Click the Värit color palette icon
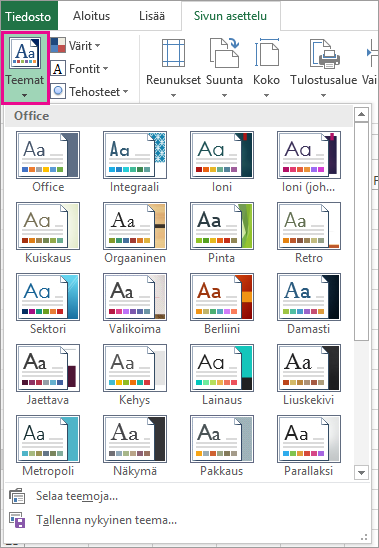The width and height of the screenshot is (379, 548). [x=58, y=45]
